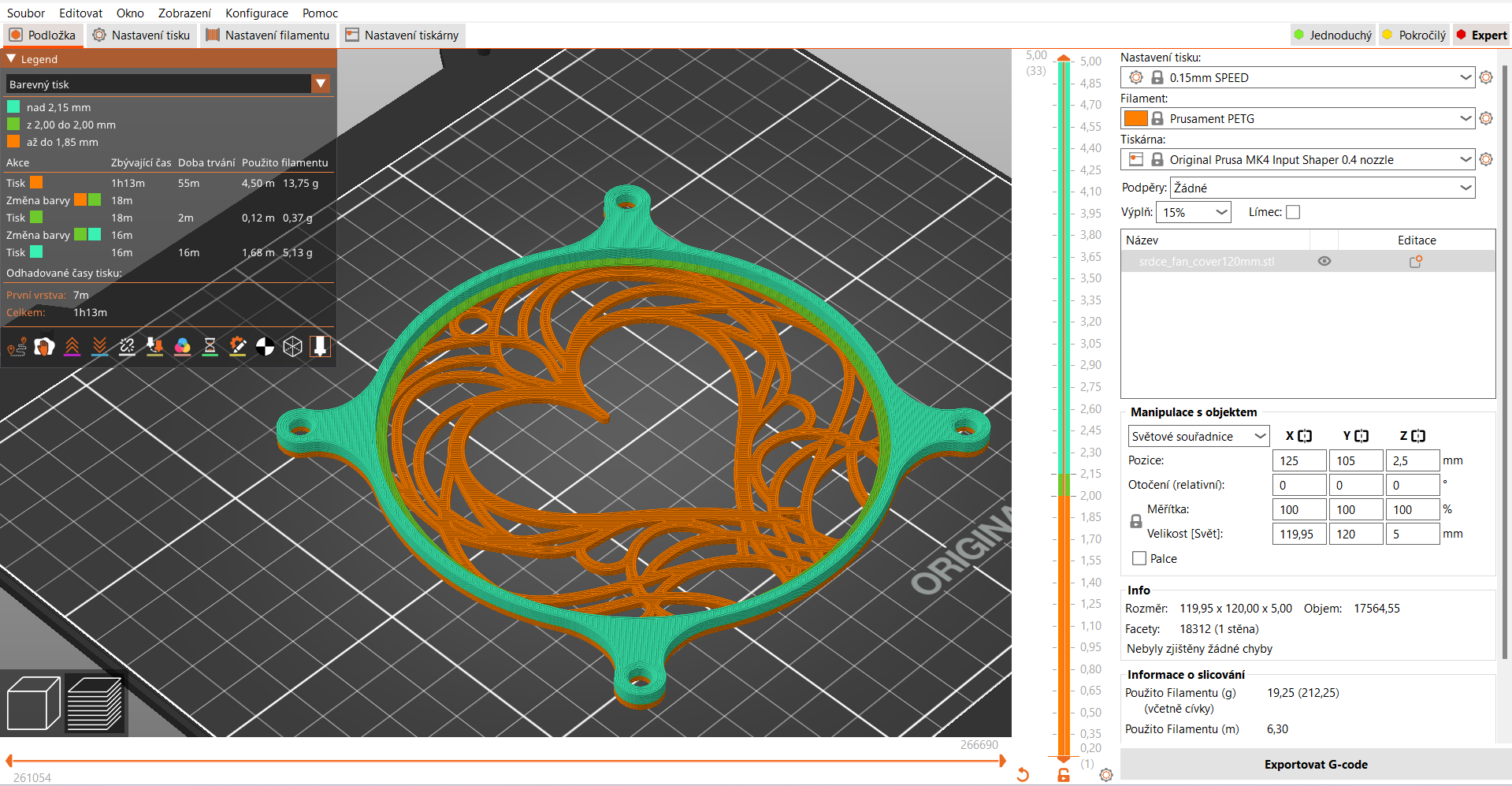Image resolution: width=1512 pixels, height=786 pixels.
Task: Select Jednoduchý mode button
Action: click(1332, 35)
